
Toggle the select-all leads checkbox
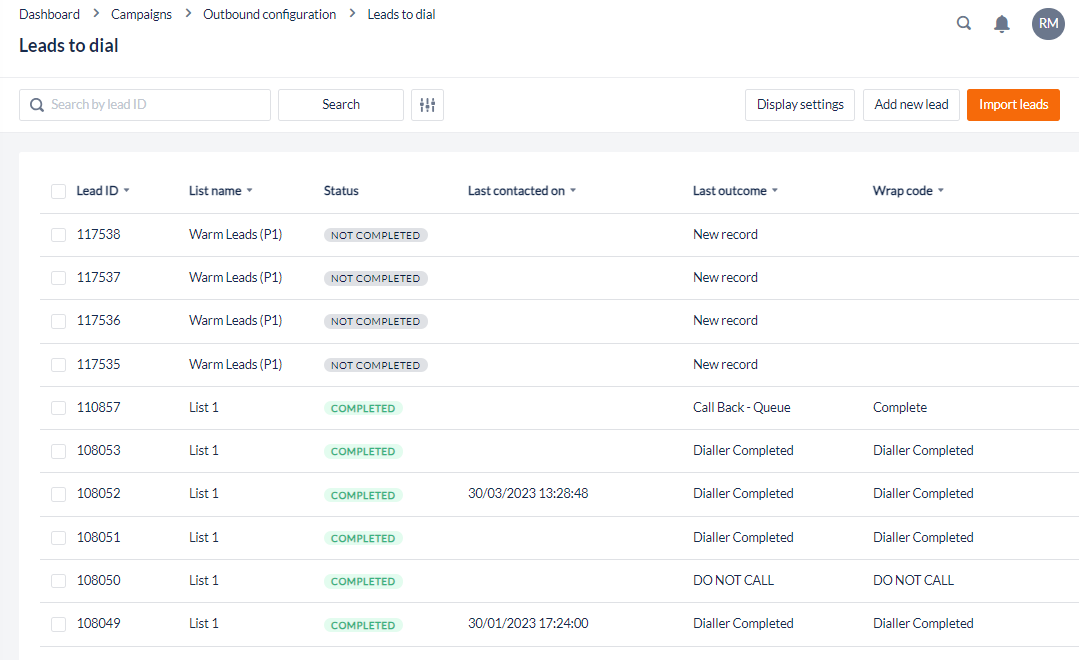point(58,191)
